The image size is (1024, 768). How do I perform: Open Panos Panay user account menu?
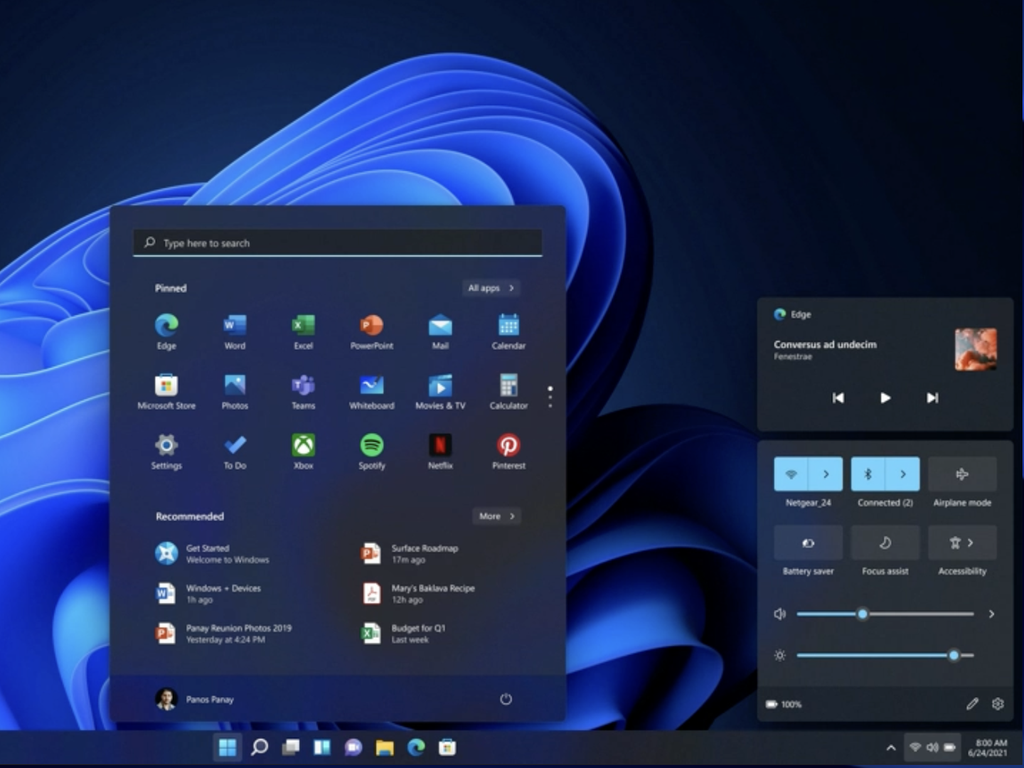(195, 699)
